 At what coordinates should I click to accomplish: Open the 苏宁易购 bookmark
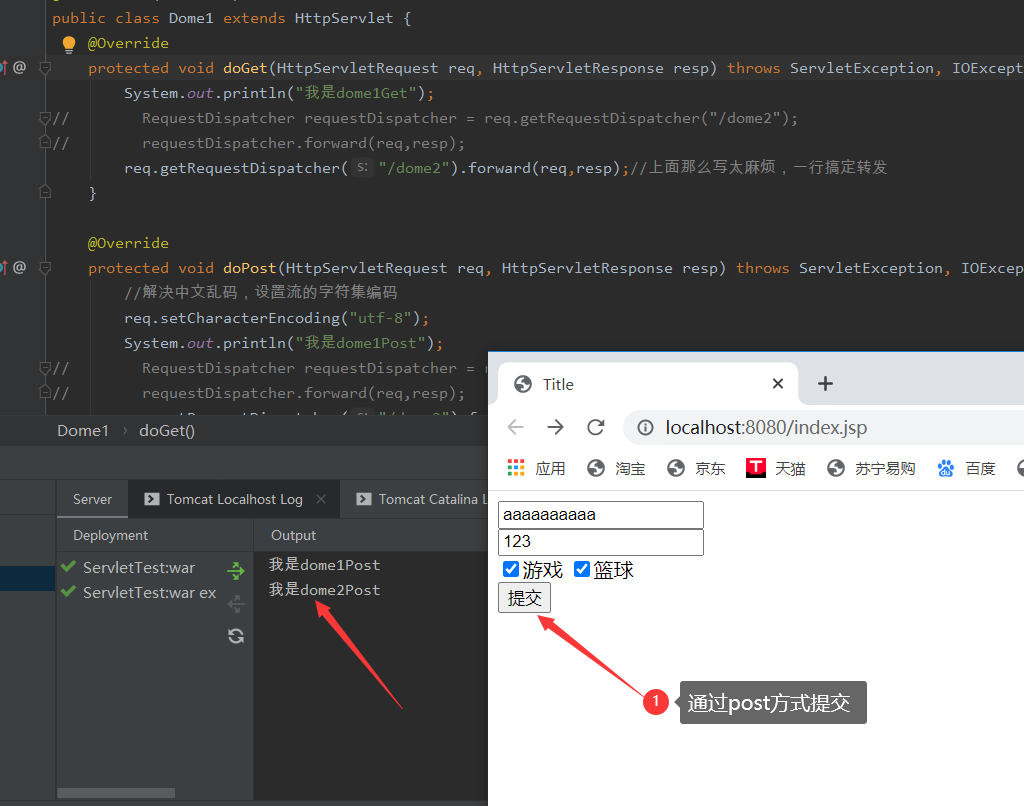point(871,468)
